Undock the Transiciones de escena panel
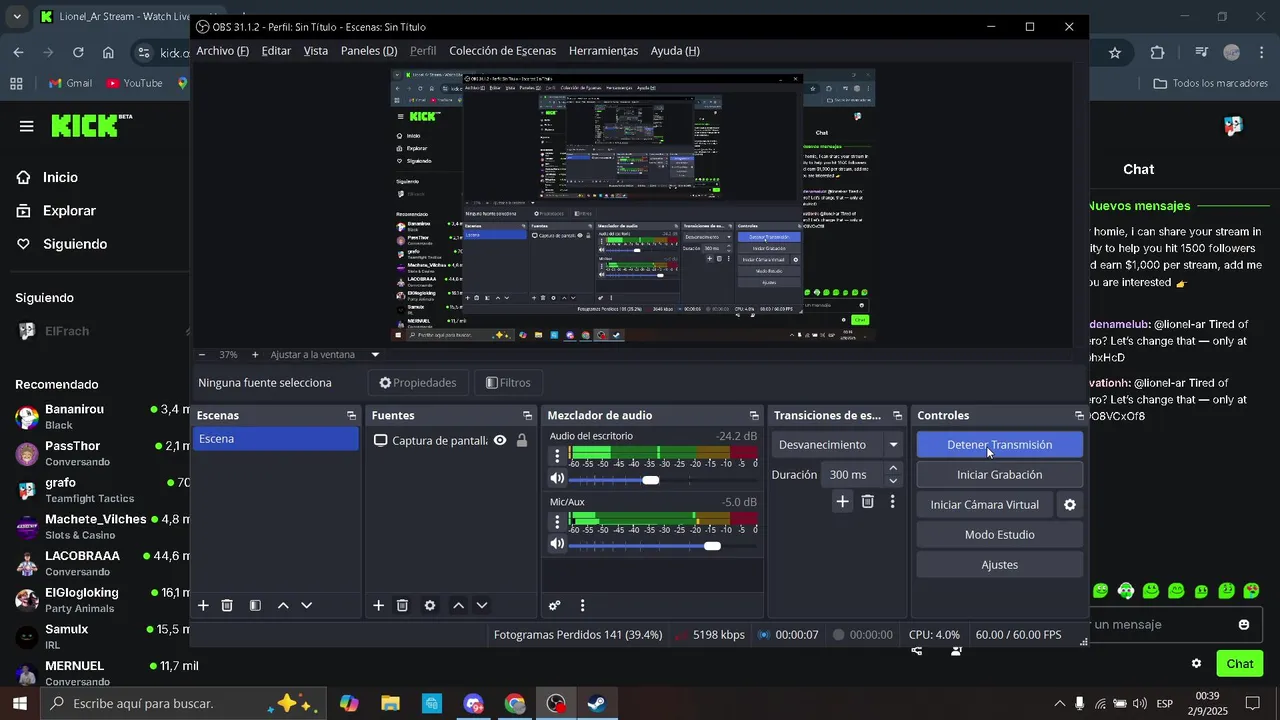The height and width of the screenshot is (720, 1280). coord(897,415)
